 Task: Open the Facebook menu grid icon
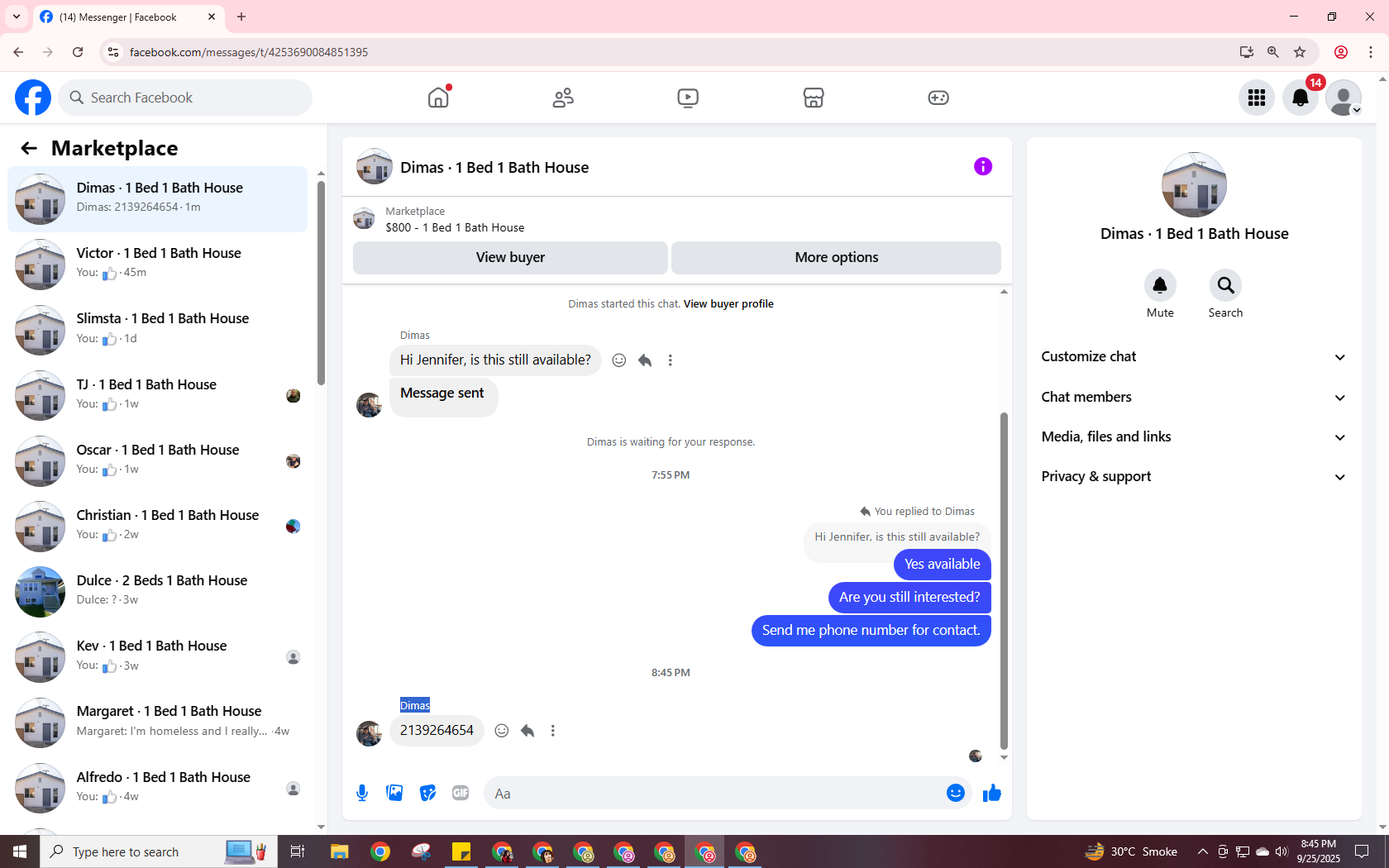[x=1257, y=98]
